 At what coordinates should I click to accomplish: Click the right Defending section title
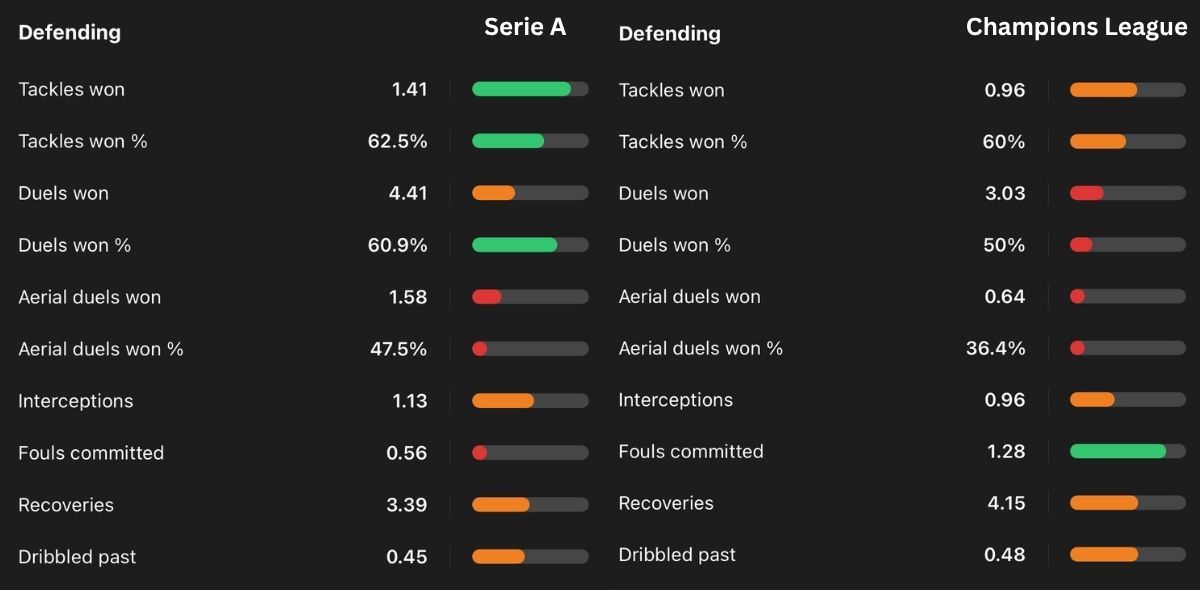669,33
